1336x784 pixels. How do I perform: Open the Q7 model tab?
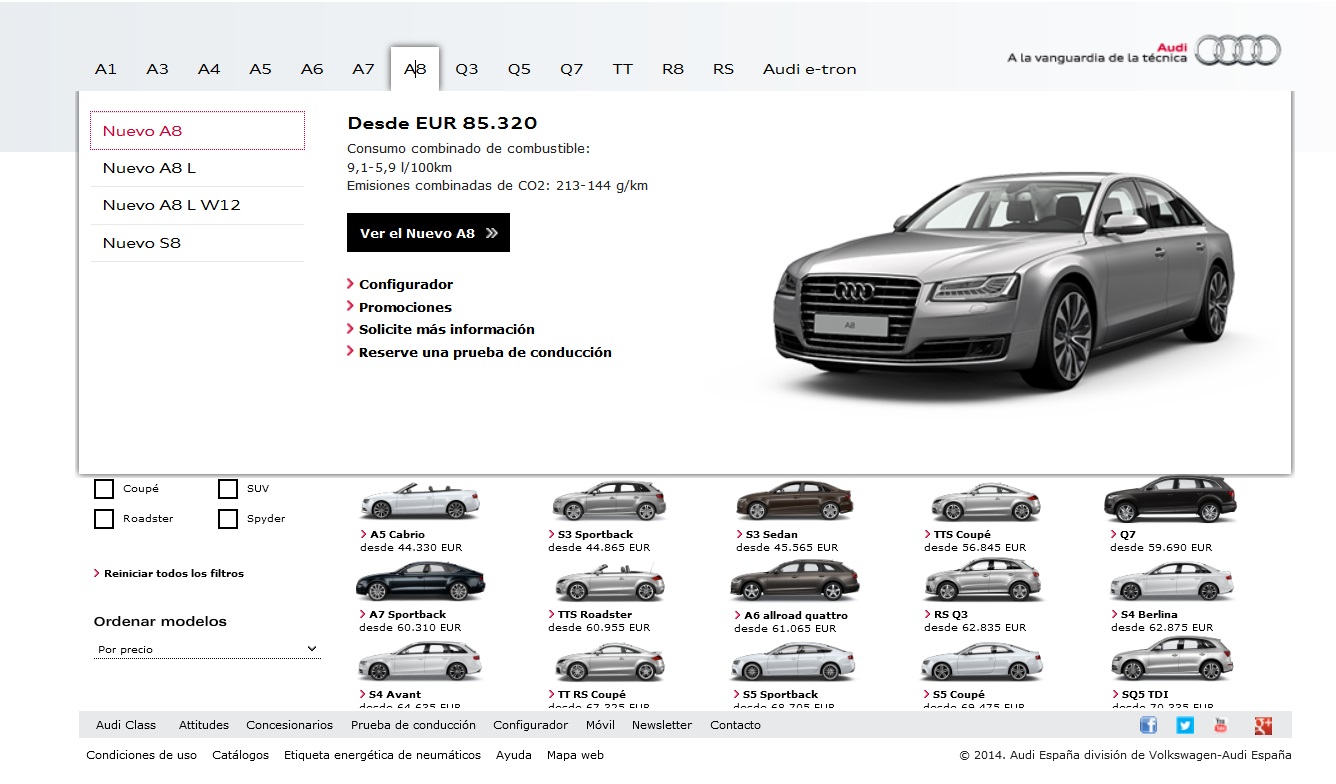[571, 69]
